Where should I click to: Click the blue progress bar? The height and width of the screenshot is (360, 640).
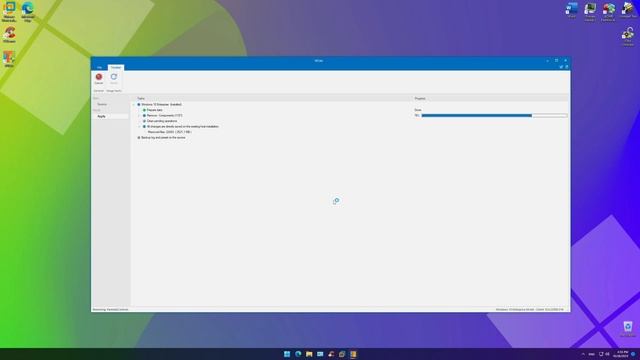pyautogui.click(x=494, y=116)
